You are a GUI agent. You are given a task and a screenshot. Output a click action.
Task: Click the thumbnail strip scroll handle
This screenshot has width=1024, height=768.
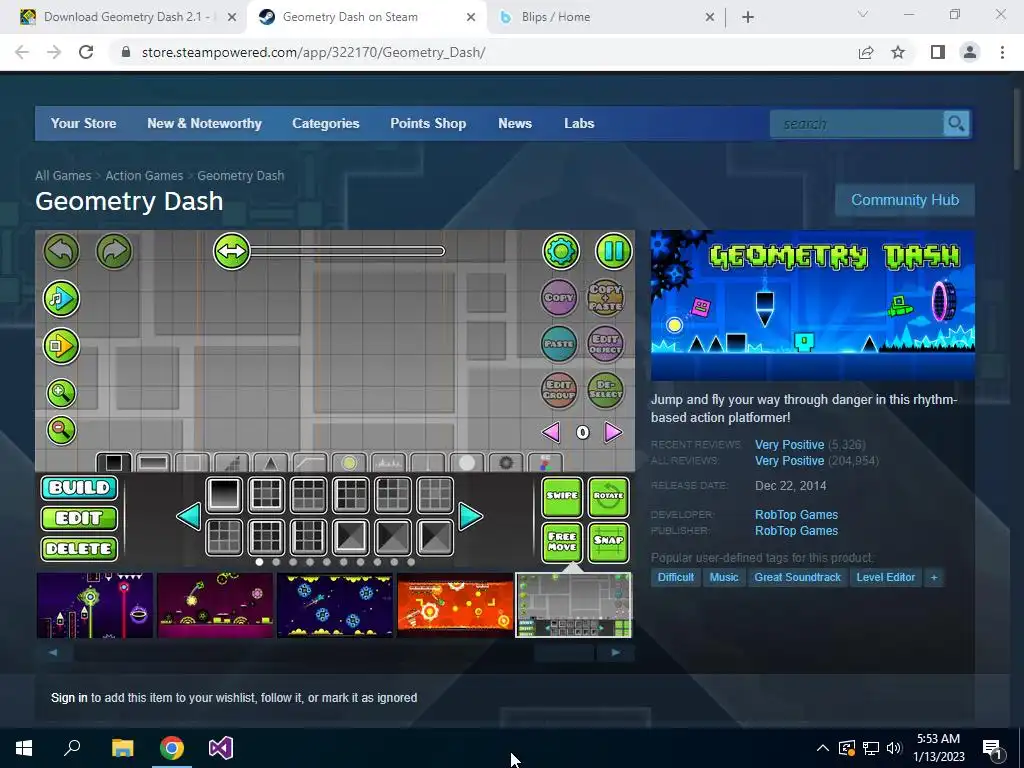(564, 652)
